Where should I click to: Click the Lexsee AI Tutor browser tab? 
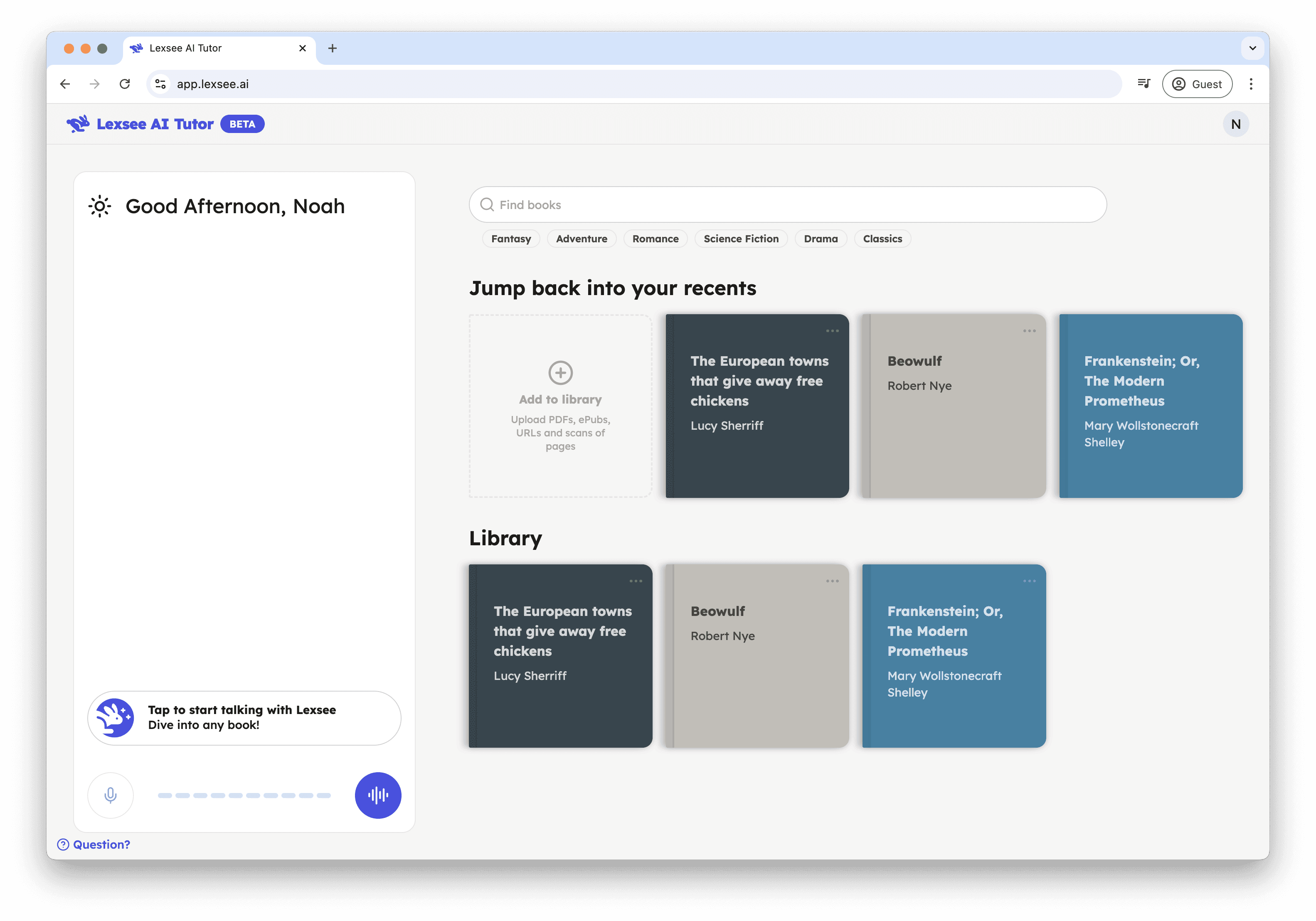point(219,48)
